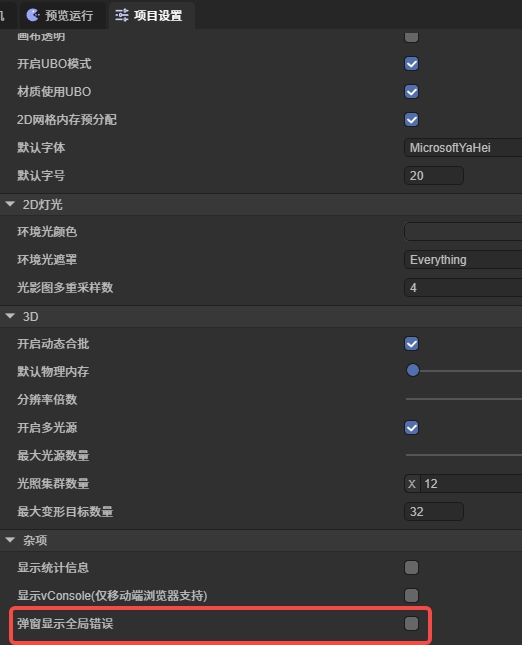Toggle the 开启多光源 checkbox

411,427
